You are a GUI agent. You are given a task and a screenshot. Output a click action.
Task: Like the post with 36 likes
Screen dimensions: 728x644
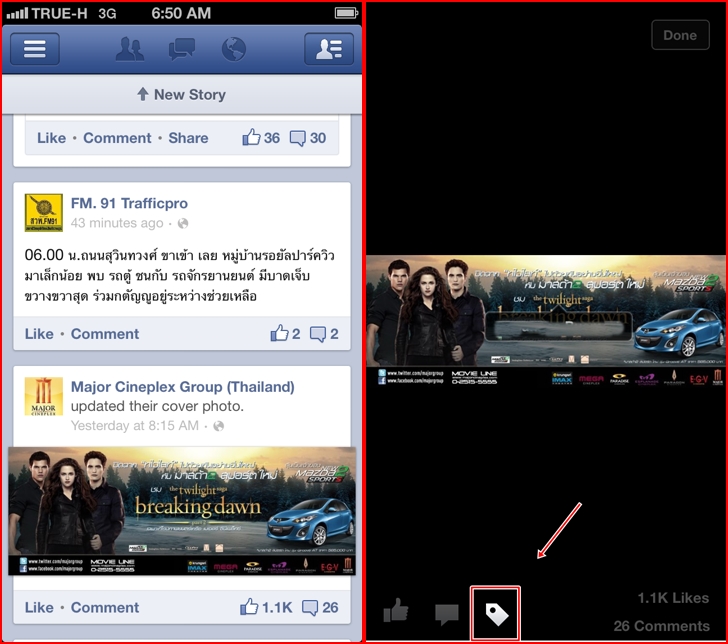pos(51,138)
